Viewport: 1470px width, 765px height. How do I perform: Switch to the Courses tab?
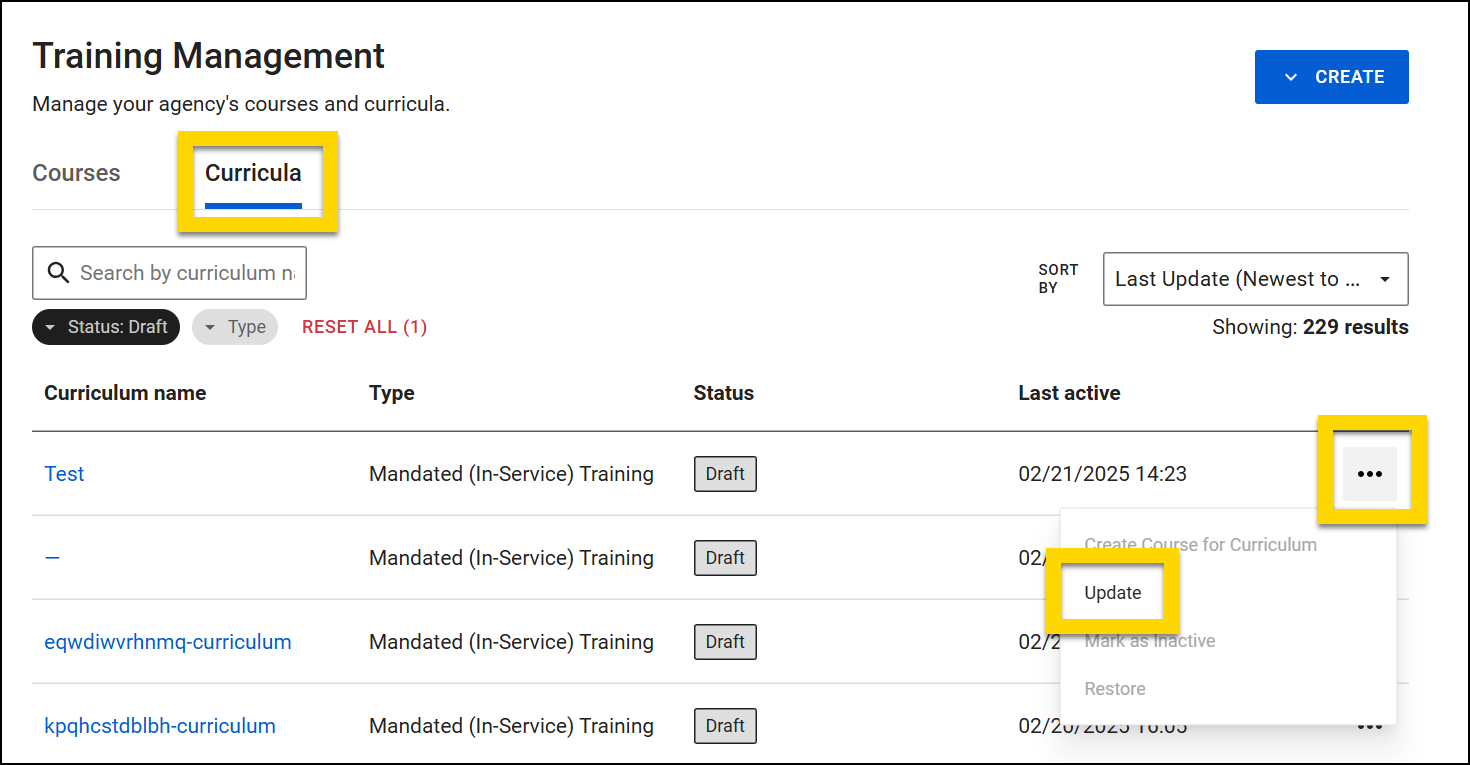point(76,172)
